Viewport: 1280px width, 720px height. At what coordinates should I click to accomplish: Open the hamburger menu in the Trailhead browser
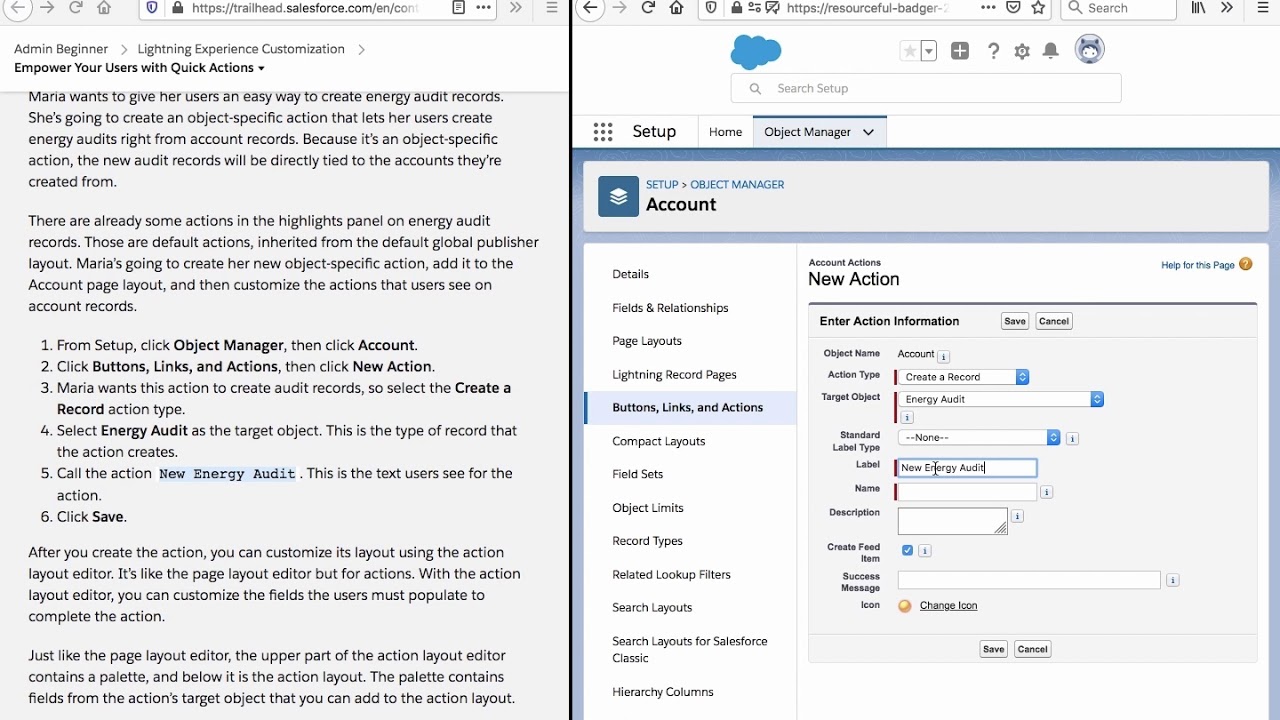(x=552, y=8)
